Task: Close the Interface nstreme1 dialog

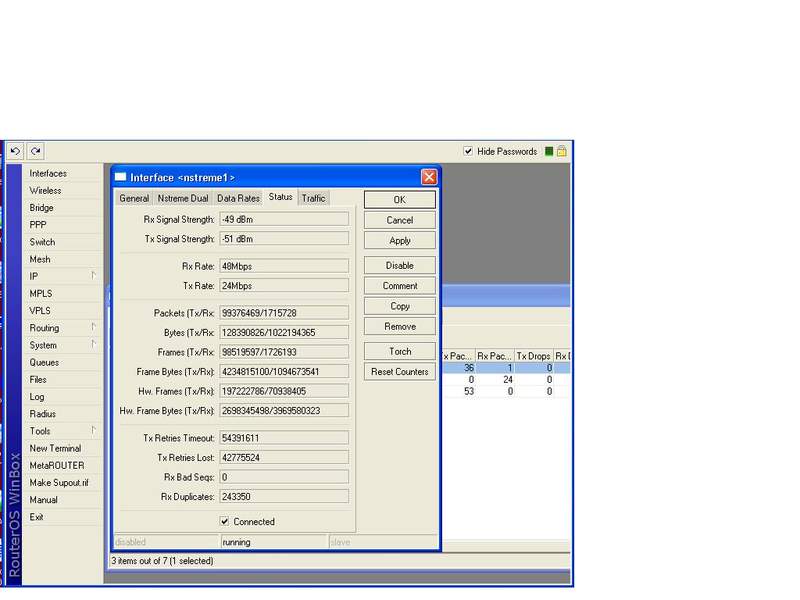Action: point(429,177)
